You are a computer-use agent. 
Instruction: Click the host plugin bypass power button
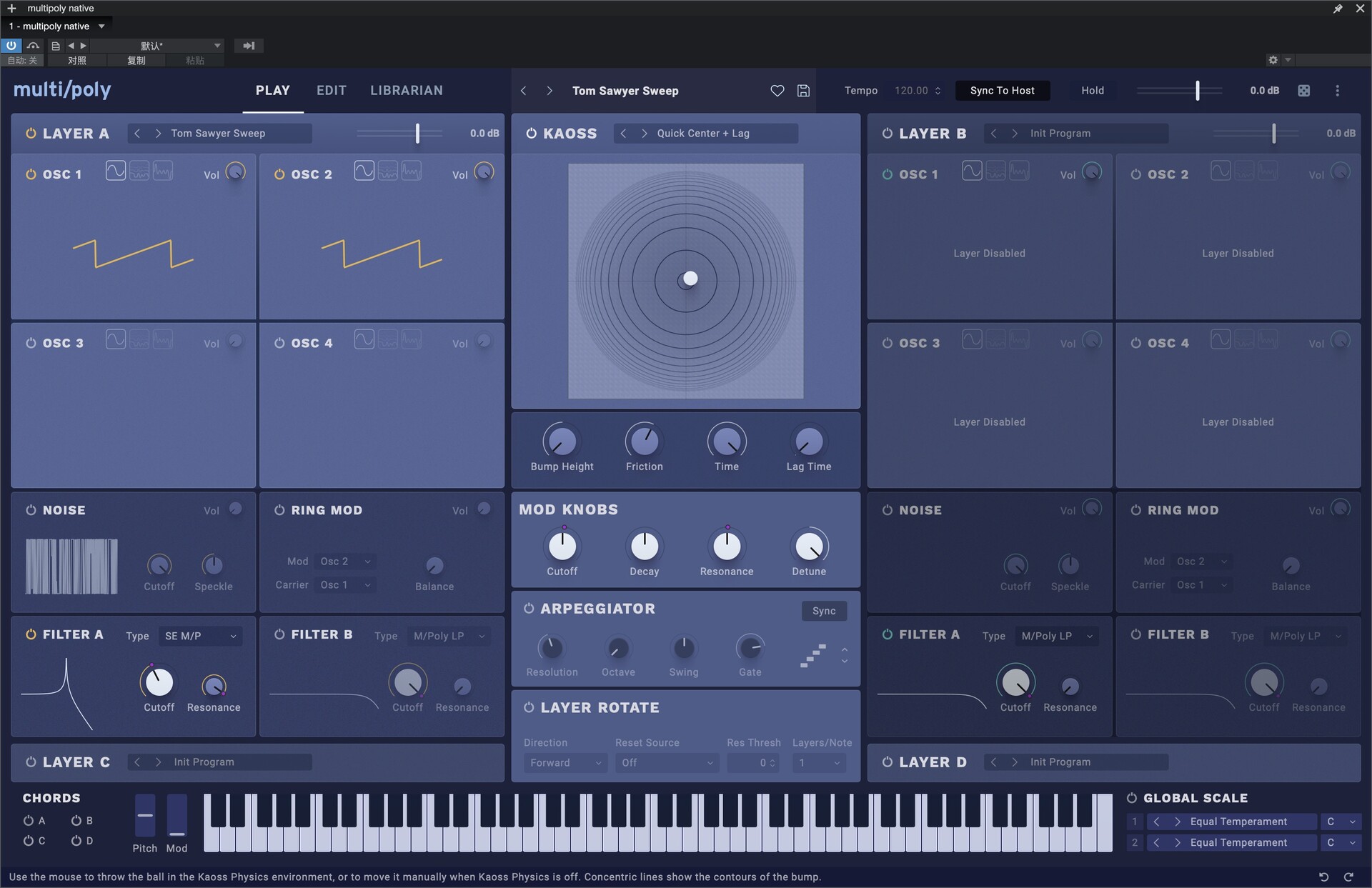point(11,45)
